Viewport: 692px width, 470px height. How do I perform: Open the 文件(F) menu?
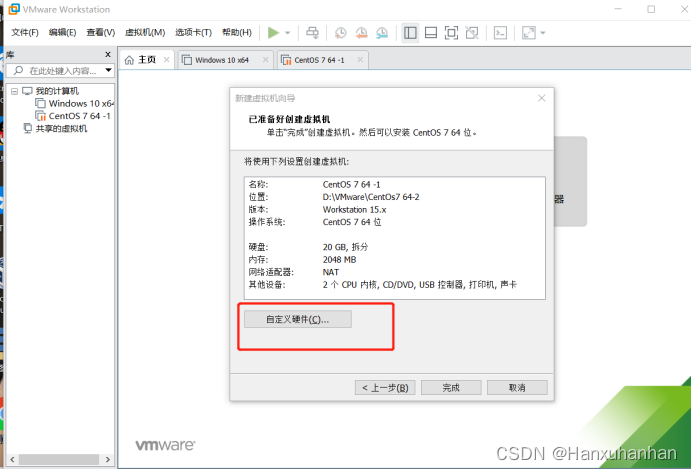[x=25, y=32]
